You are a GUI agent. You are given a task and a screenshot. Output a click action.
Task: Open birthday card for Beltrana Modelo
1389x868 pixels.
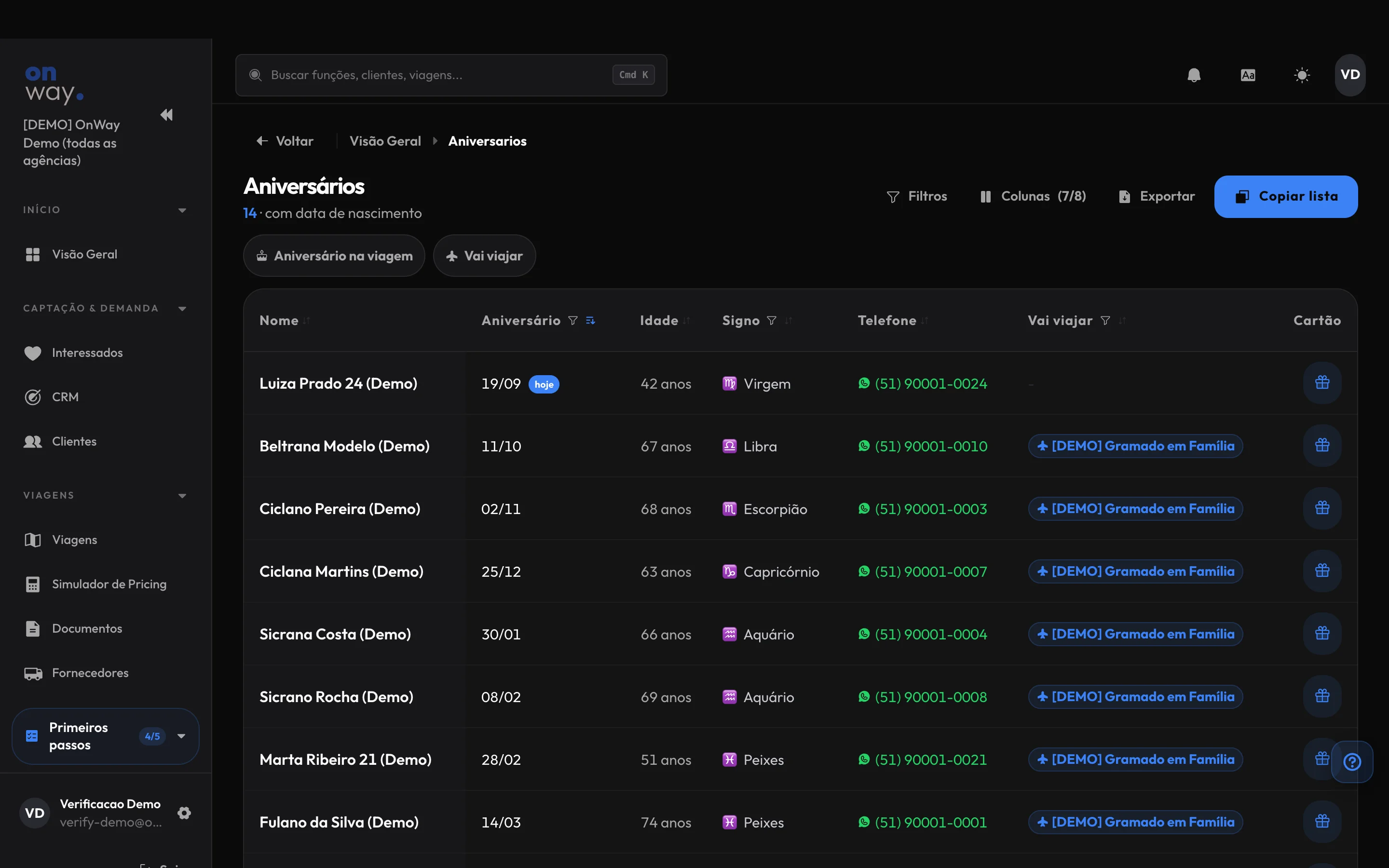pos(1322,446)
